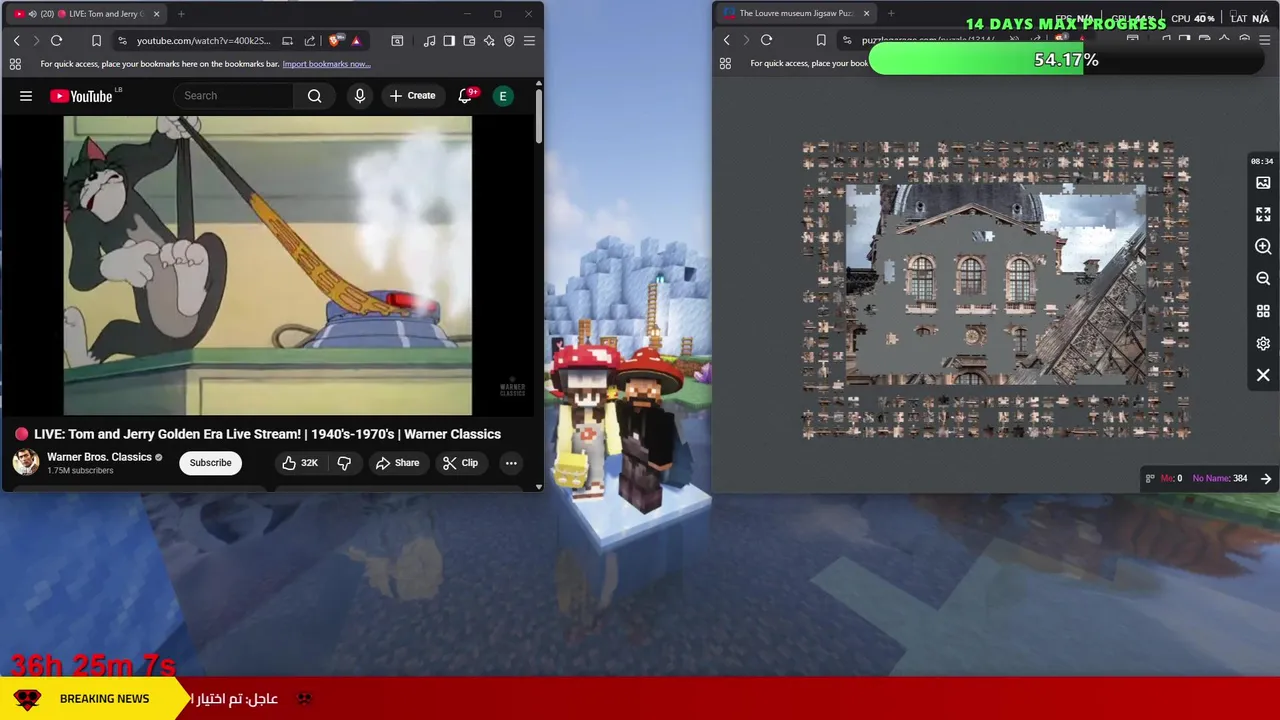Start voice search with microphone icon

click(360, 96)
